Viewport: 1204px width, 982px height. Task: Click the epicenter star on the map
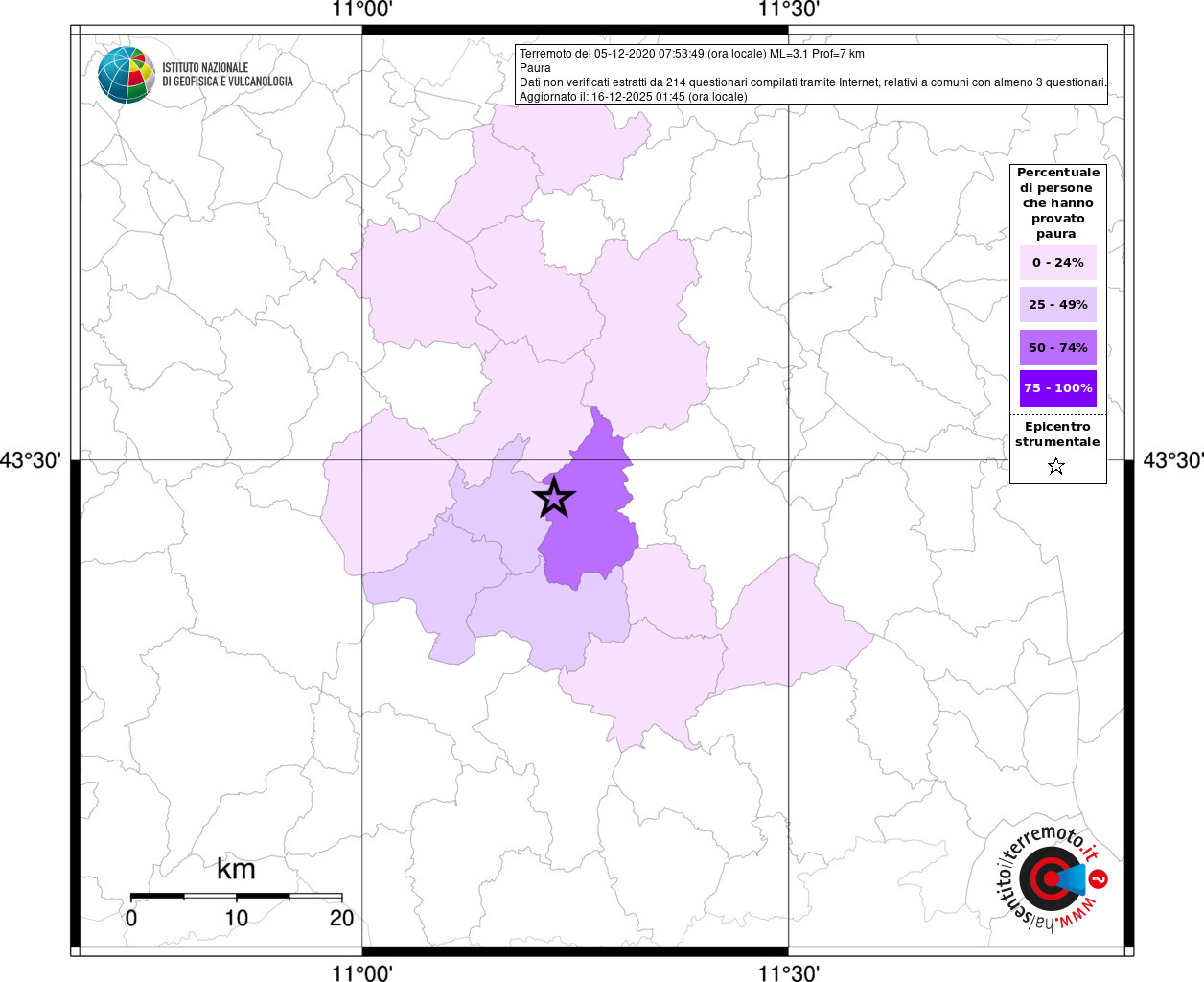(x=553, y=498)
